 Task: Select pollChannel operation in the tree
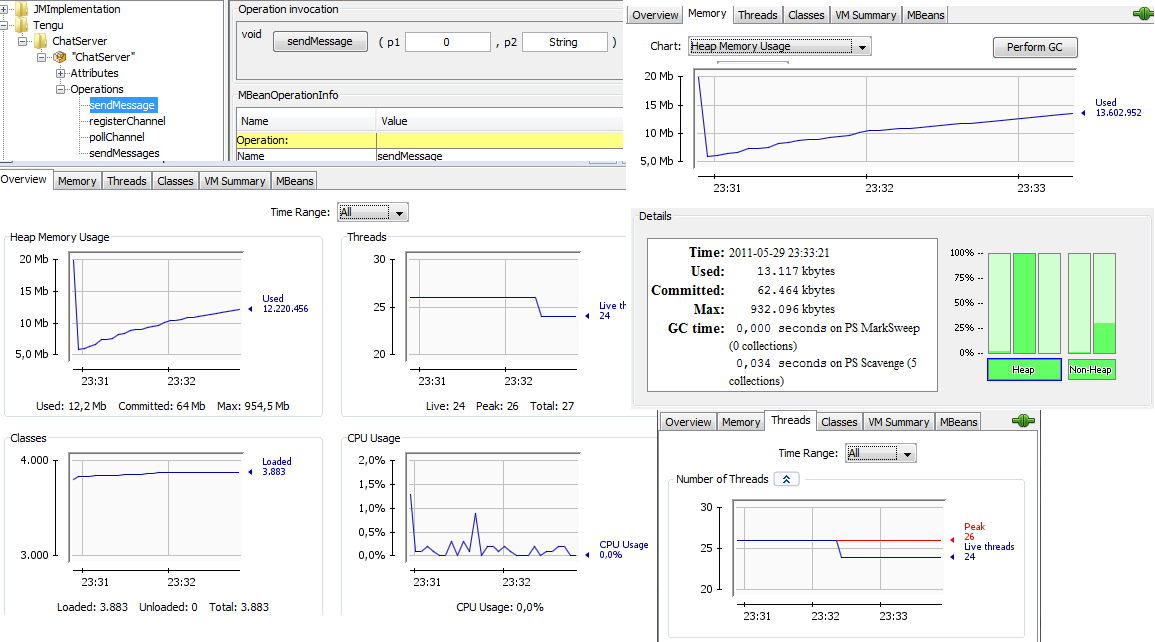[x=116, y=137]
